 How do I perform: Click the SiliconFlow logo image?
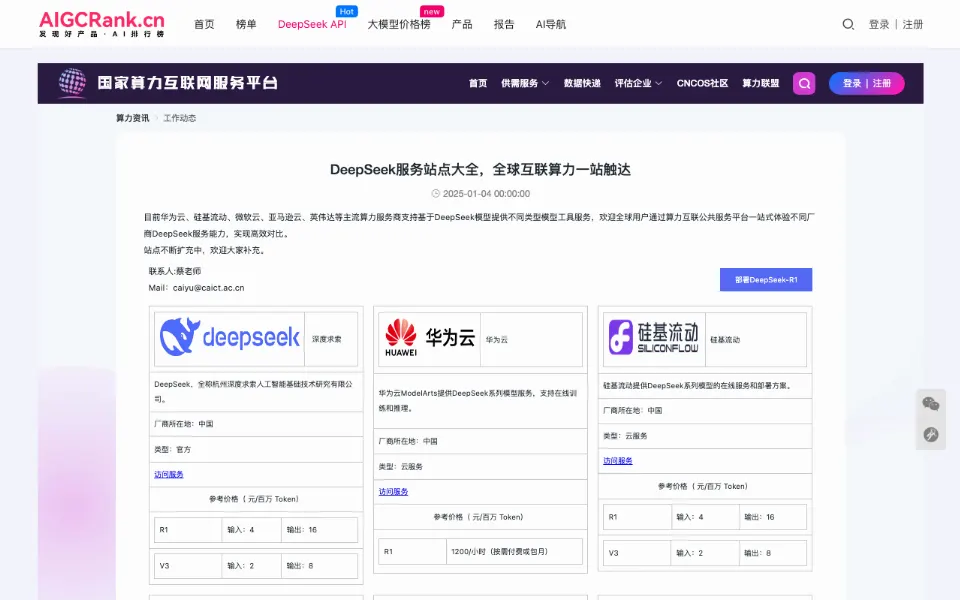pyautogui.click(x=654, y=339)
